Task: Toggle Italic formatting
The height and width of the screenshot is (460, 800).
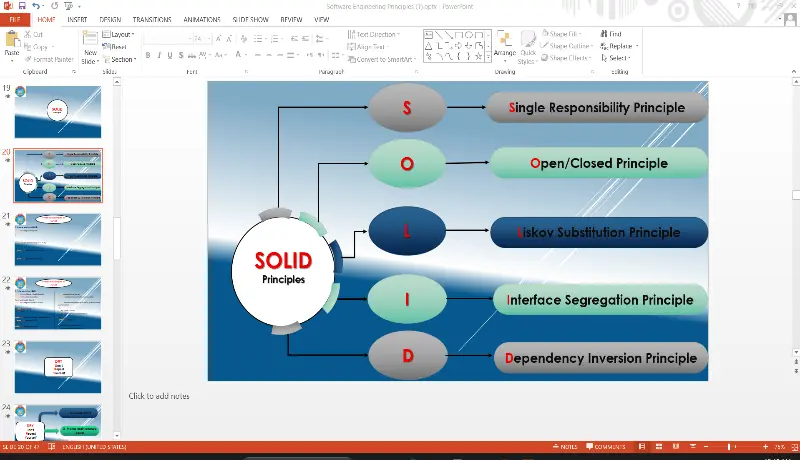Action: click(159, 55)
